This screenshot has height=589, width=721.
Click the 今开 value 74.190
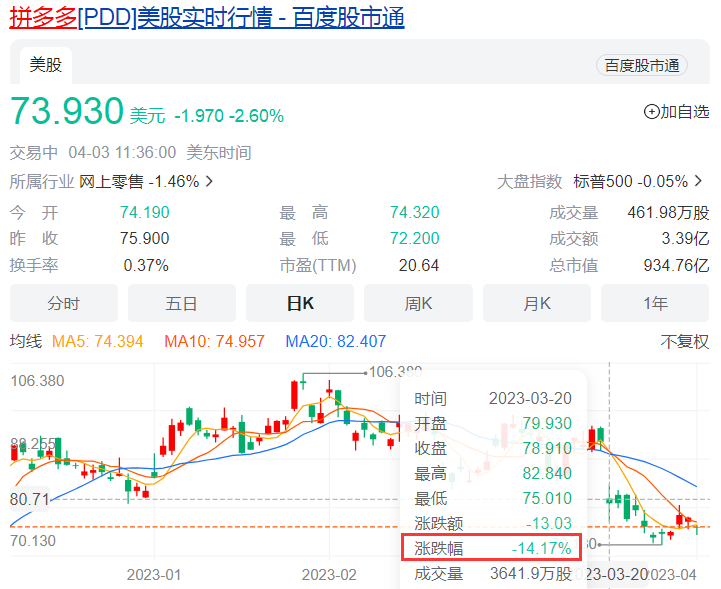(145, 212)
